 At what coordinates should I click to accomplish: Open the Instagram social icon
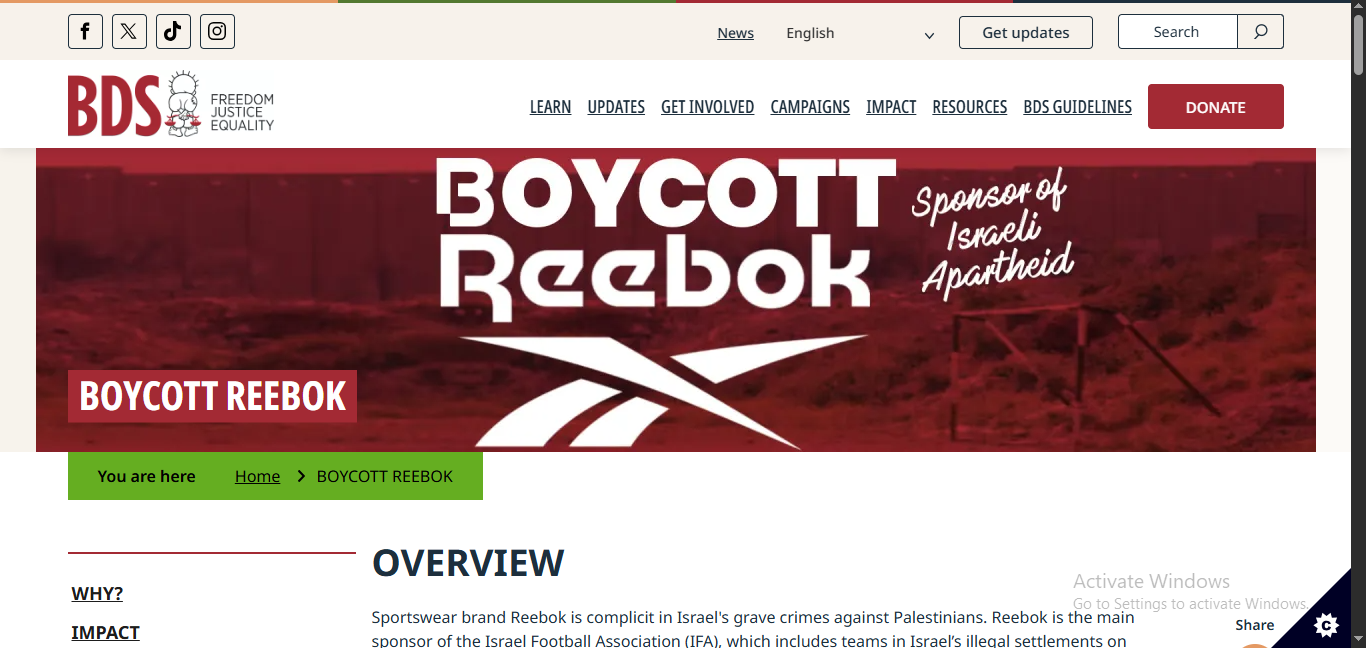217,32
